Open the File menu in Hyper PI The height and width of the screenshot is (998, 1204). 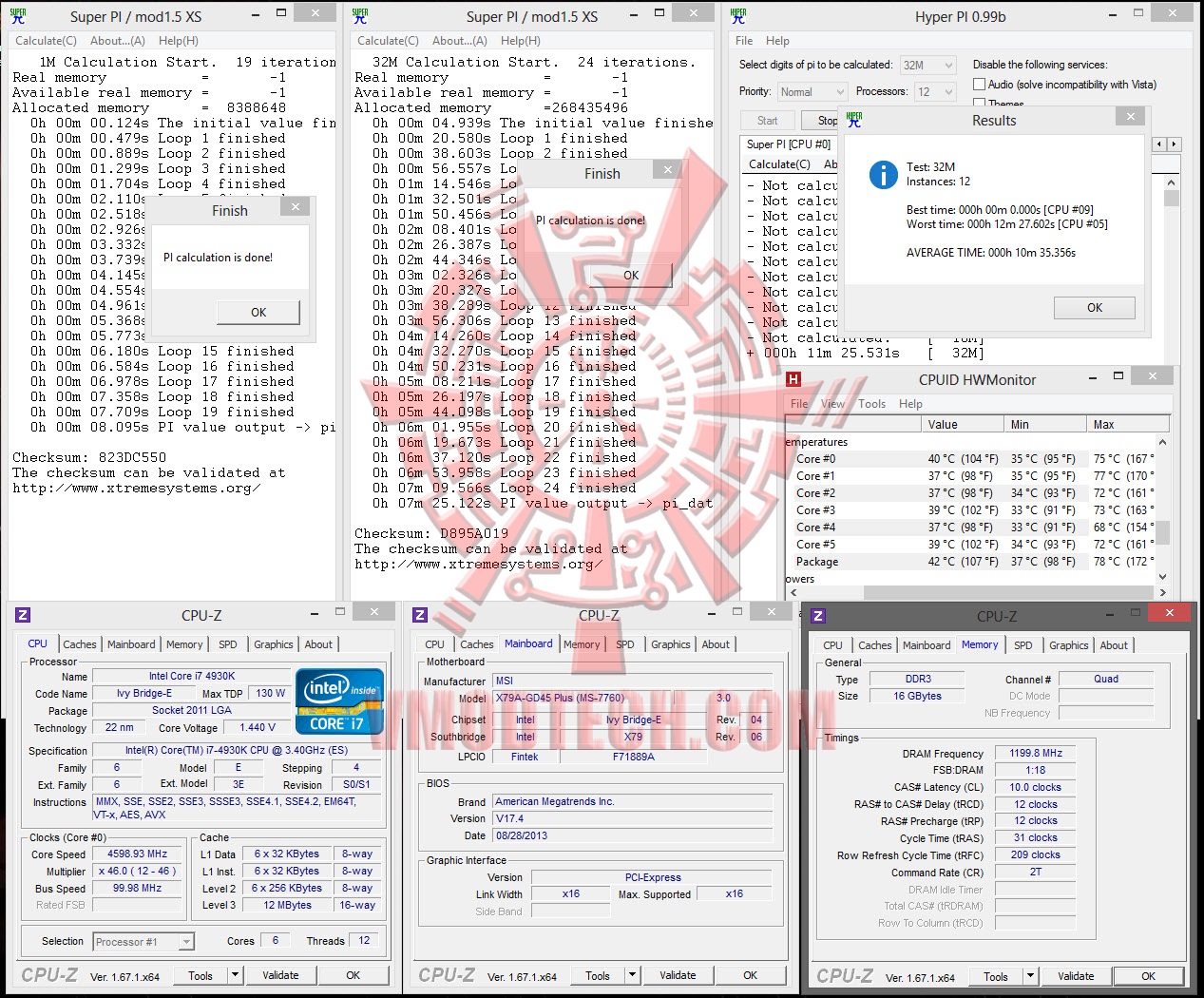click(x=744, y=41)
